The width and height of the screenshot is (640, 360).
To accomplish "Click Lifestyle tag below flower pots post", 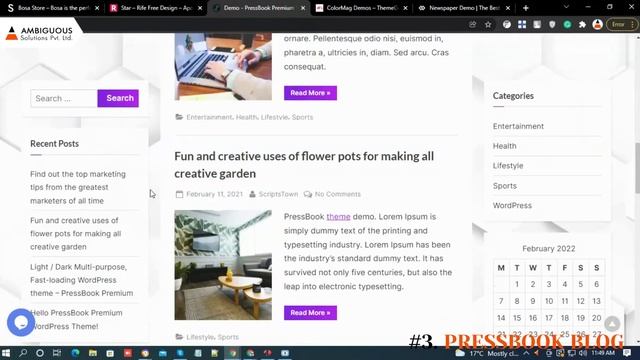I will 200,337.
